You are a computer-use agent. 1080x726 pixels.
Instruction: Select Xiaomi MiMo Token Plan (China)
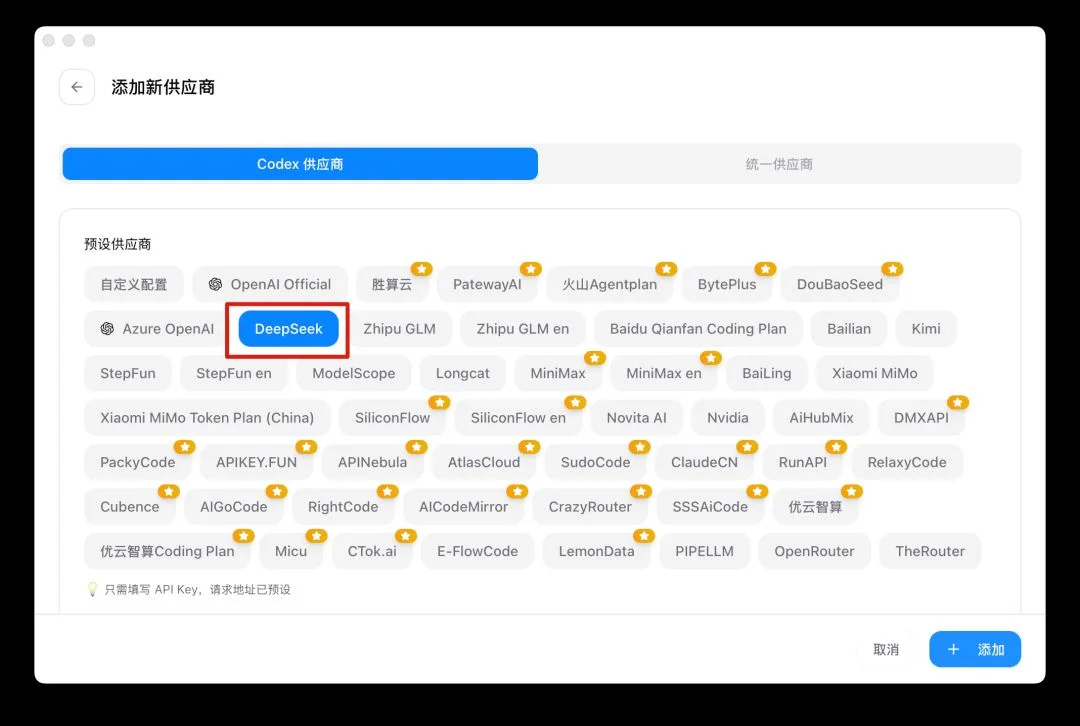coord(207,418)
